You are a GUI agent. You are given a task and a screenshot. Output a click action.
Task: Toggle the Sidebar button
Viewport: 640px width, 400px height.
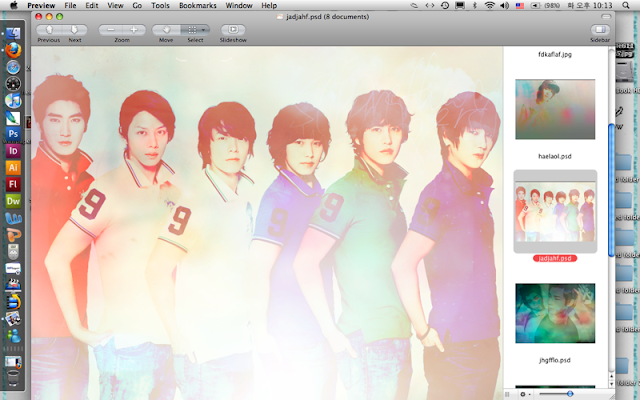click(x=600, y=30)
